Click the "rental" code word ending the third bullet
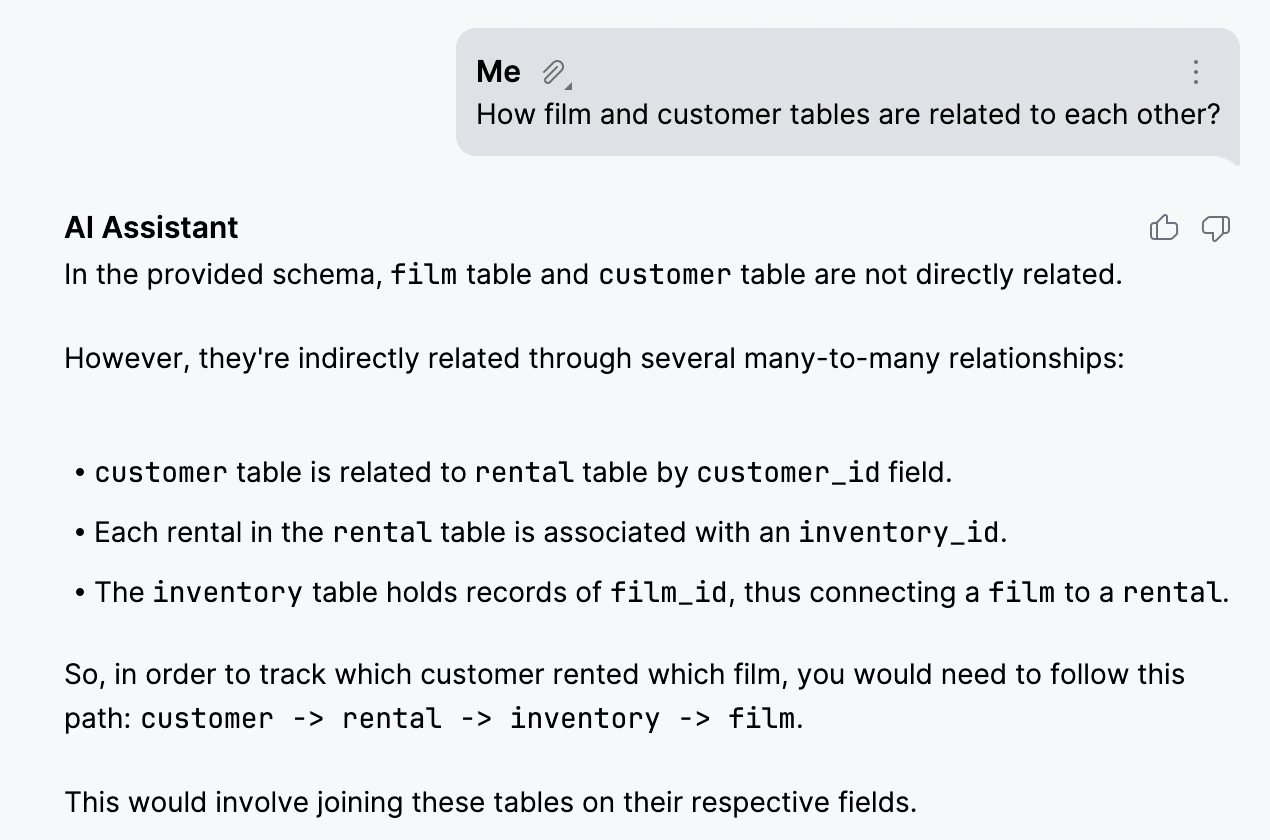The image size is (1270, 840). [x=1172, y=593]
